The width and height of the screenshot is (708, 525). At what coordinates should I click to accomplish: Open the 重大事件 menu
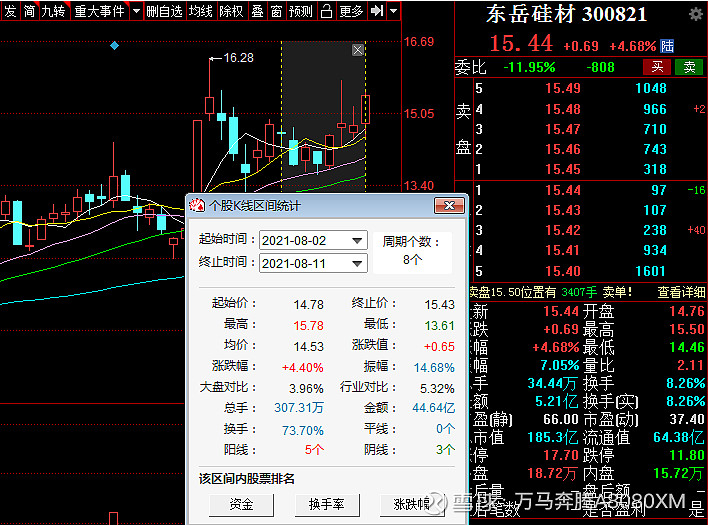pos(99,11)
